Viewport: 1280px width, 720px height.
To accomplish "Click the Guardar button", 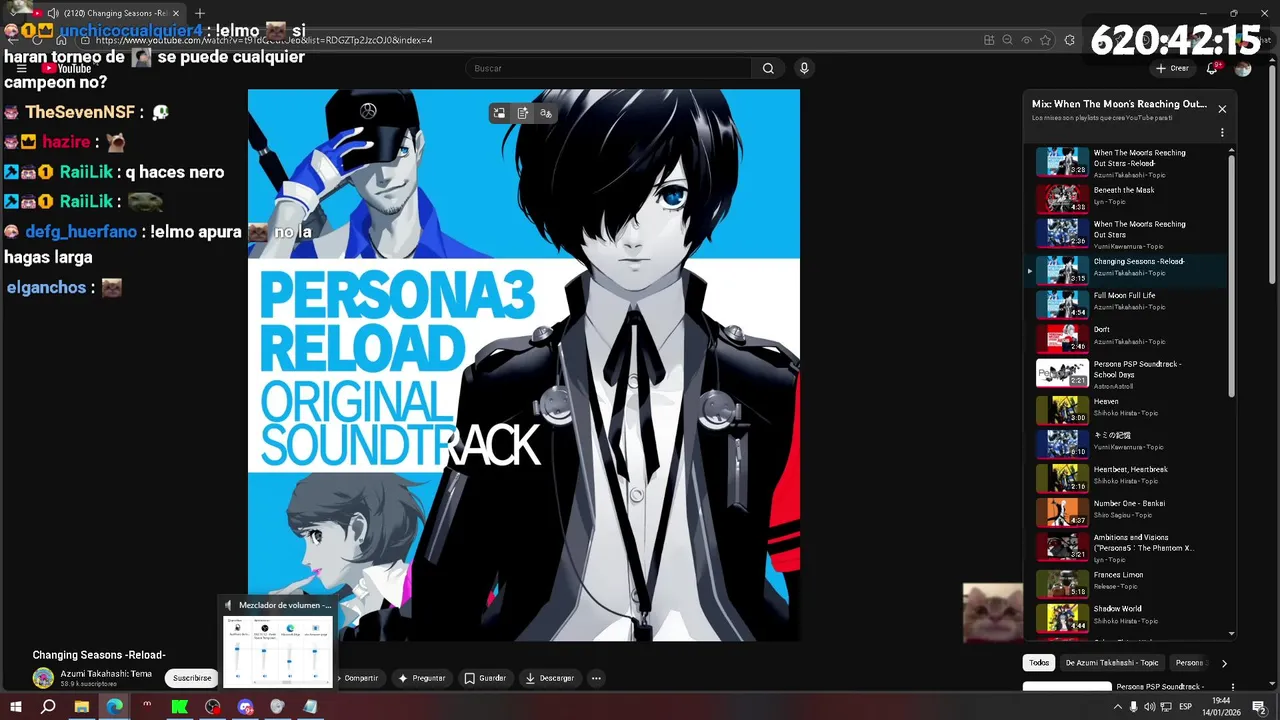I will pyautogui.click(x=485, y=678).
